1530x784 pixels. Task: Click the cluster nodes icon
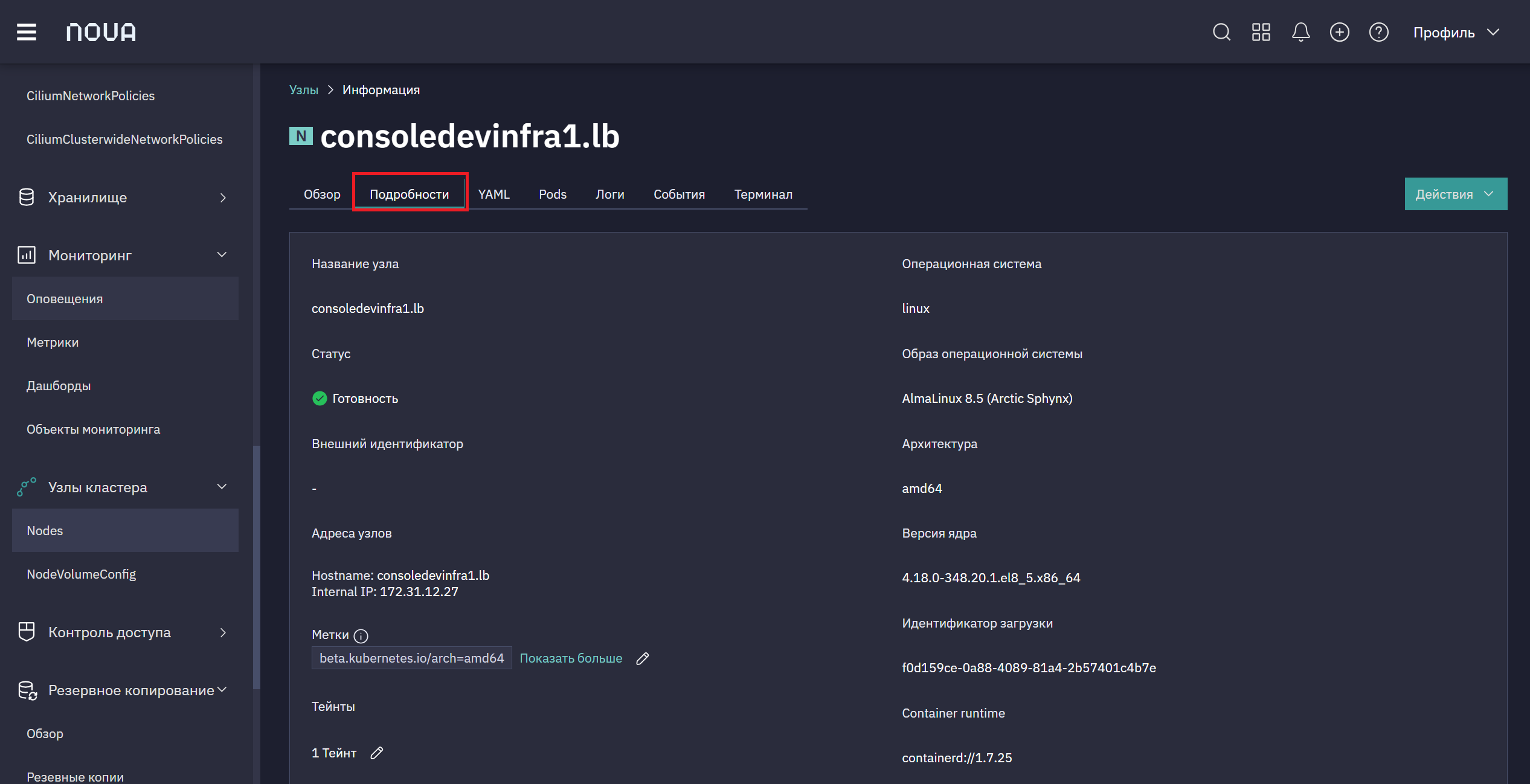click(x=27, y=487)
